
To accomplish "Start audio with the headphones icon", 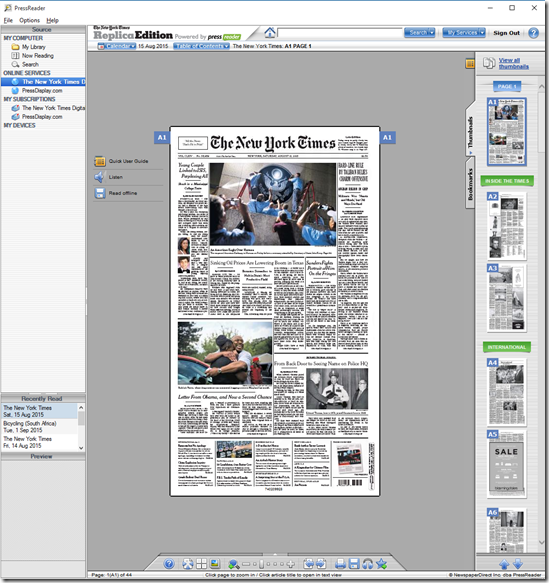I will click(368, 564).
